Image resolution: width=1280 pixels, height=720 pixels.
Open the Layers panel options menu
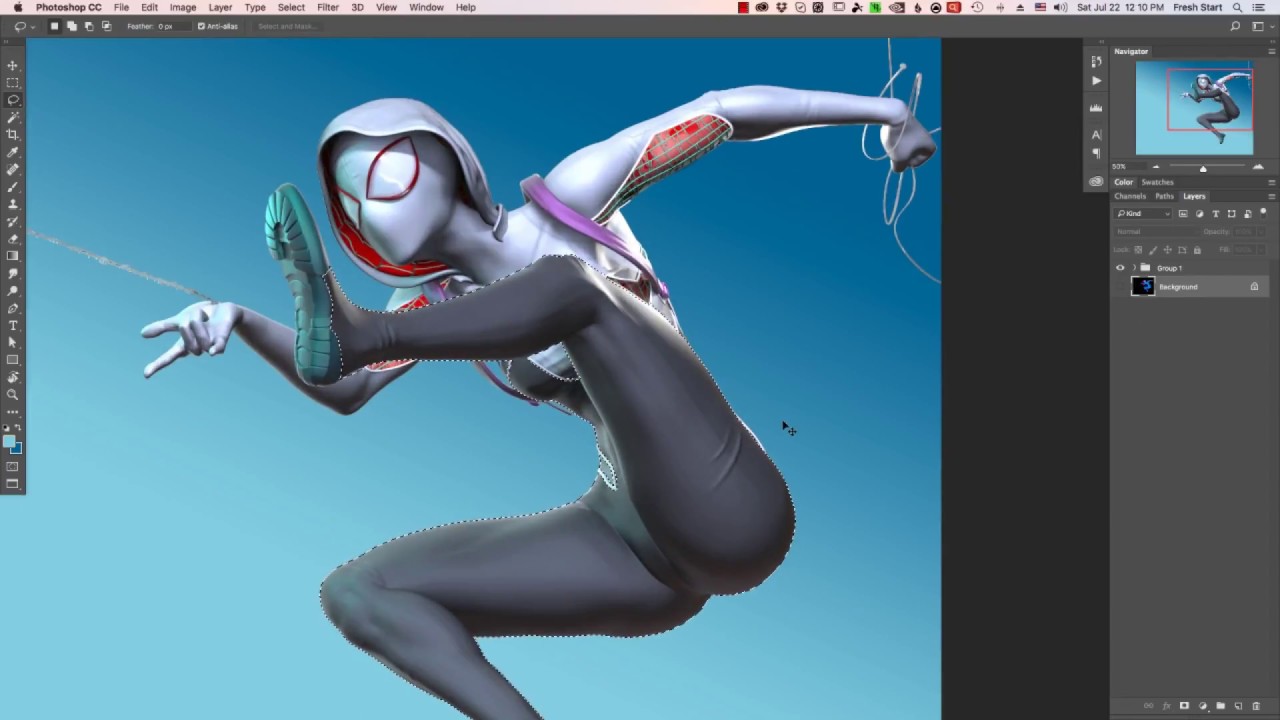[1272, 196]
